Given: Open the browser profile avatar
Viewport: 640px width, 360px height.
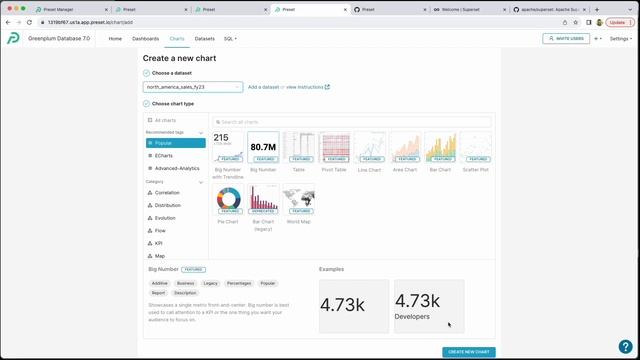Looking at the screenshot, I should coord(599,22).
